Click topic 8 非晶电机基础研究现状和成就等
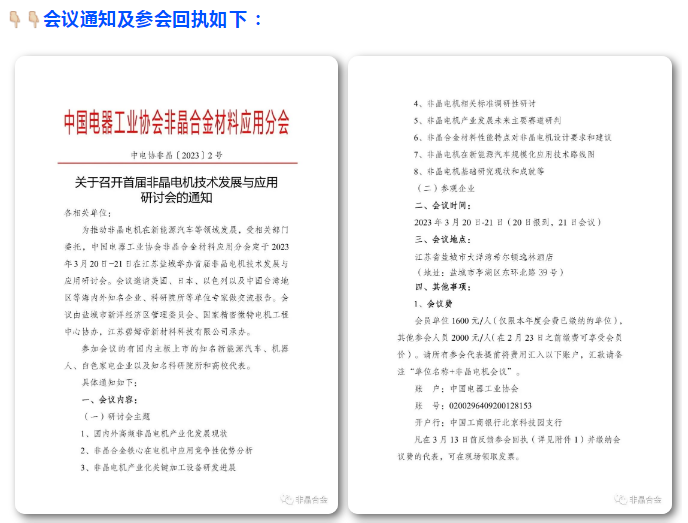Screen dimensions: 688x523 point(479,171)
